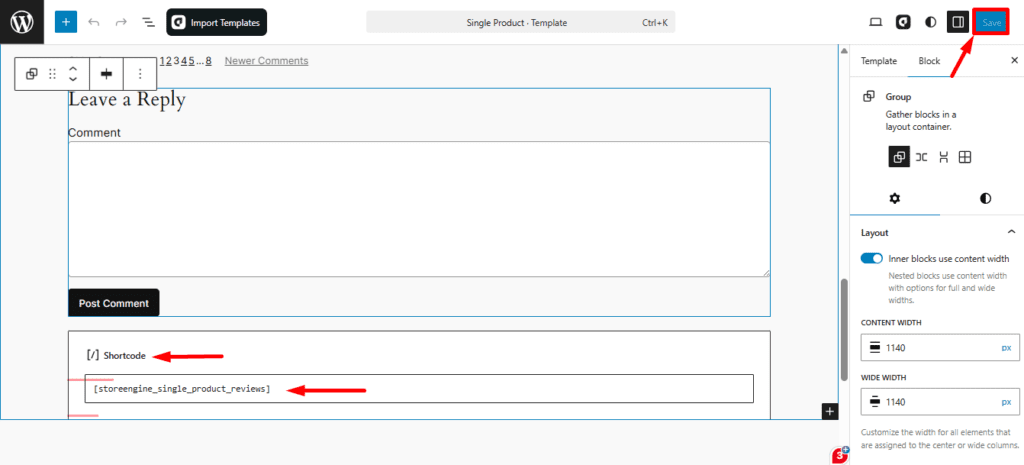This screenshot has height=465, width=1024.
Task: Toggle the Settings sidebar panel
Action: click(x=958, y=22)
